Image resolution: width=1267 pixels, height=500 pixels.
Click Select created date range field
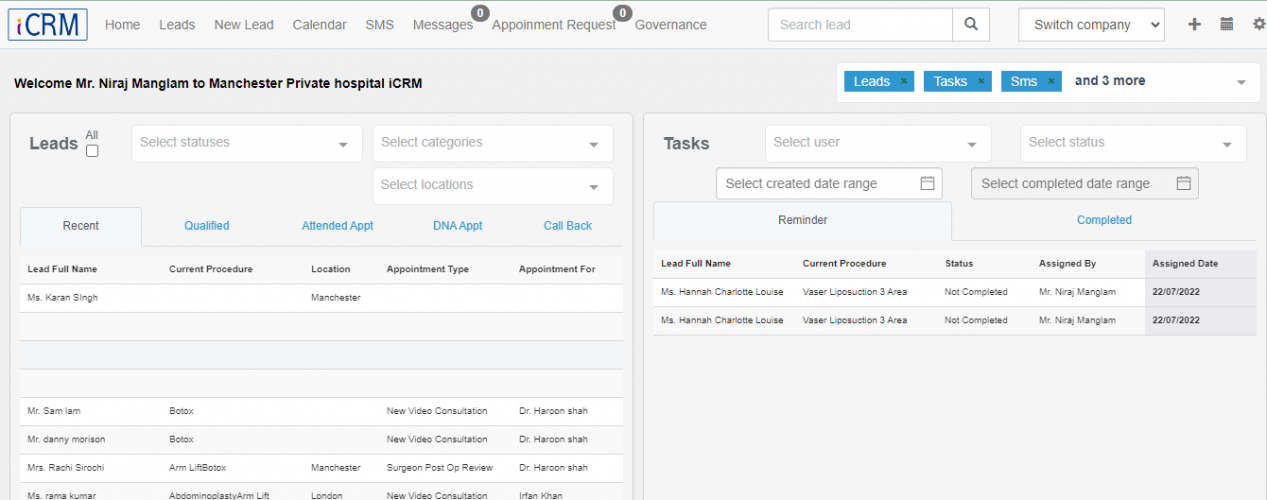coord(829,183)
